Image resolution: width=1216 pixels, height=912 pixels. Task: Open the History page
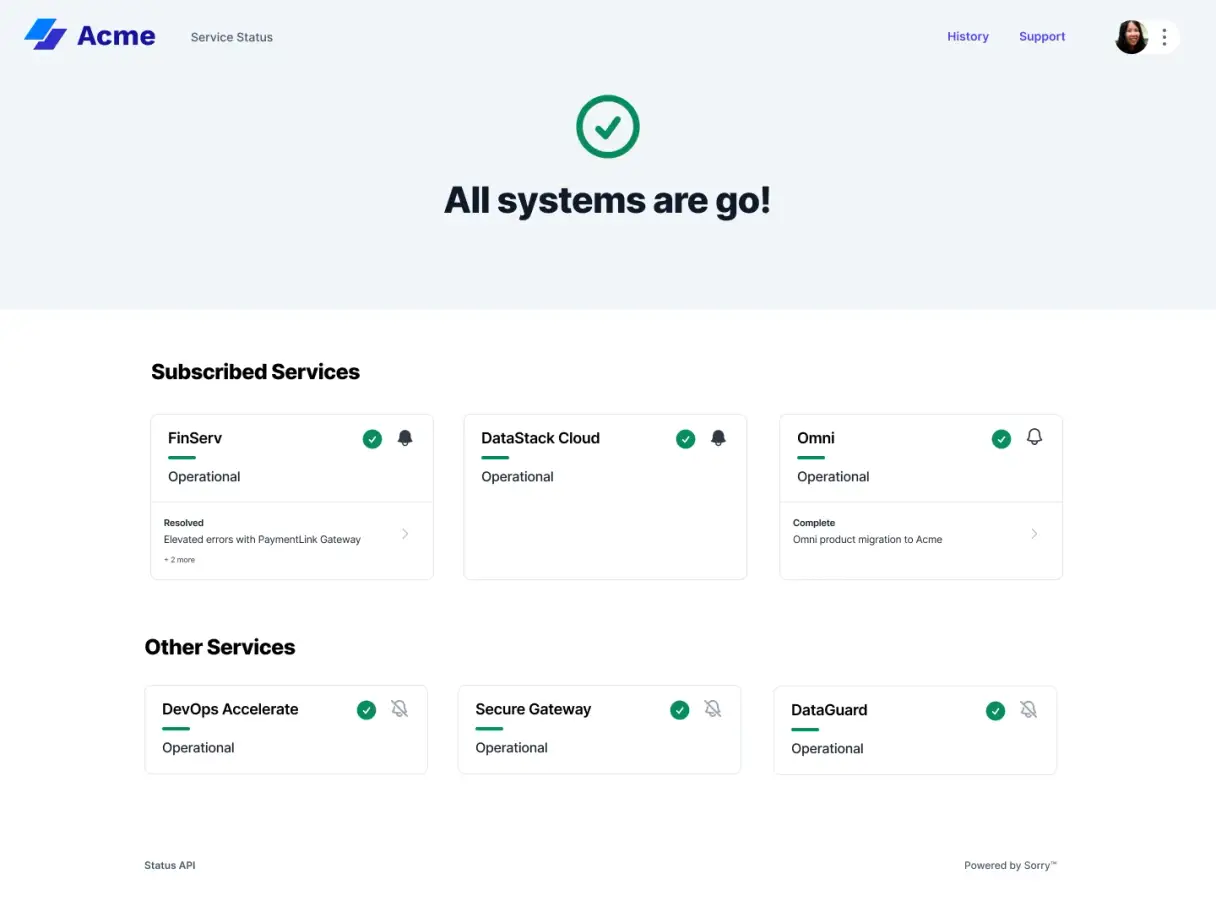967,37
